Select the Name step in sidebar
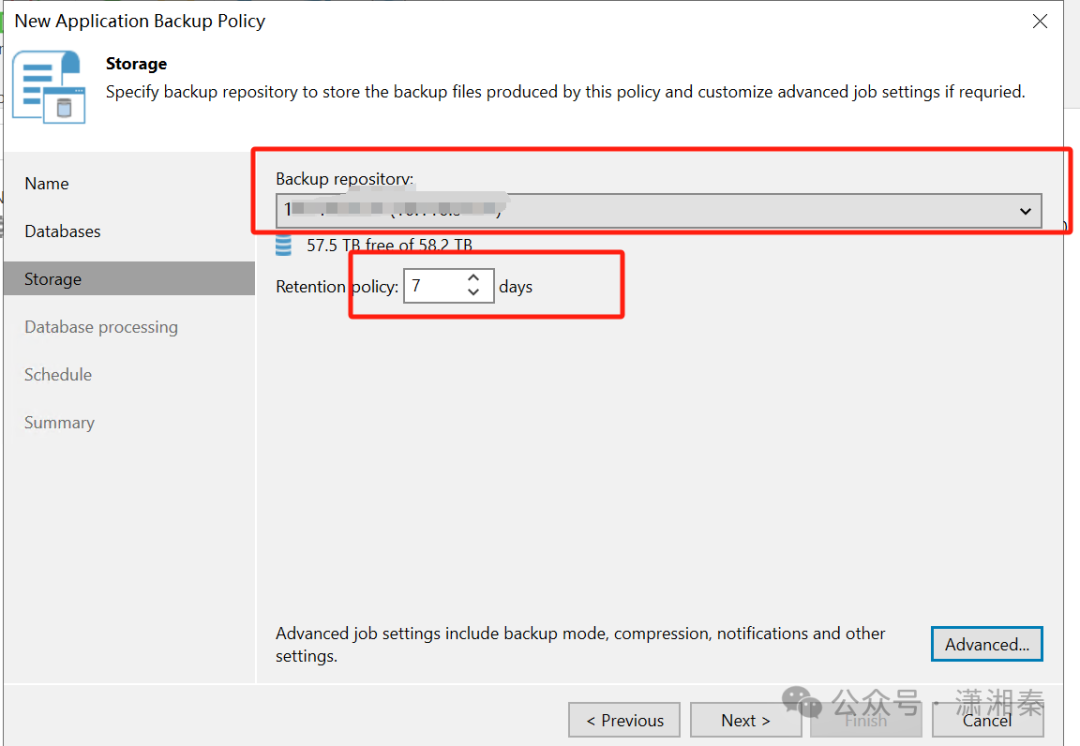Screen dimensions: 1080x746 click(47, 184)
